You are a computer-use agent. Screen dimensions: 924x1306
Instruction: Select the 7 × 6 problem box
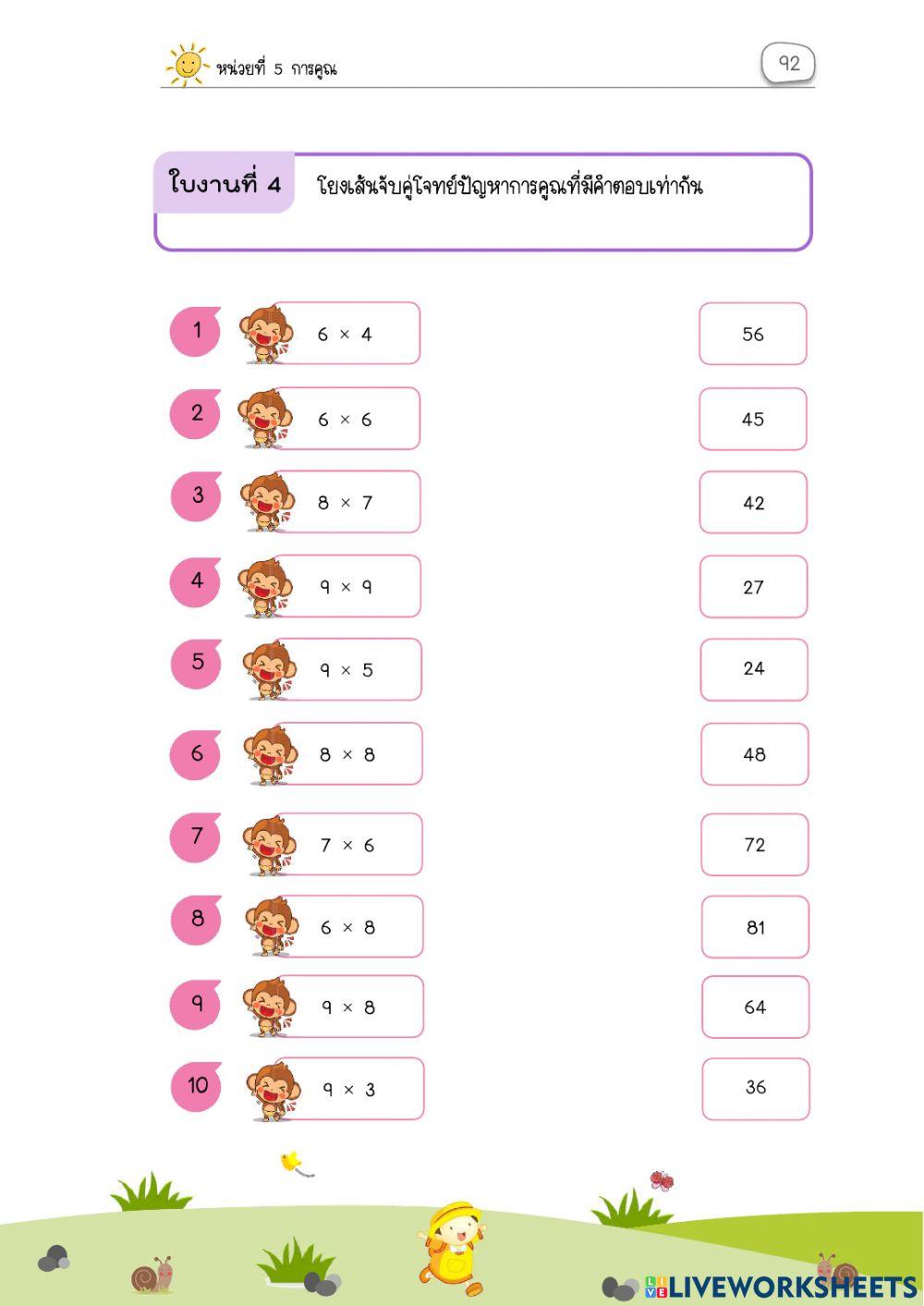(x=351, y=845)
